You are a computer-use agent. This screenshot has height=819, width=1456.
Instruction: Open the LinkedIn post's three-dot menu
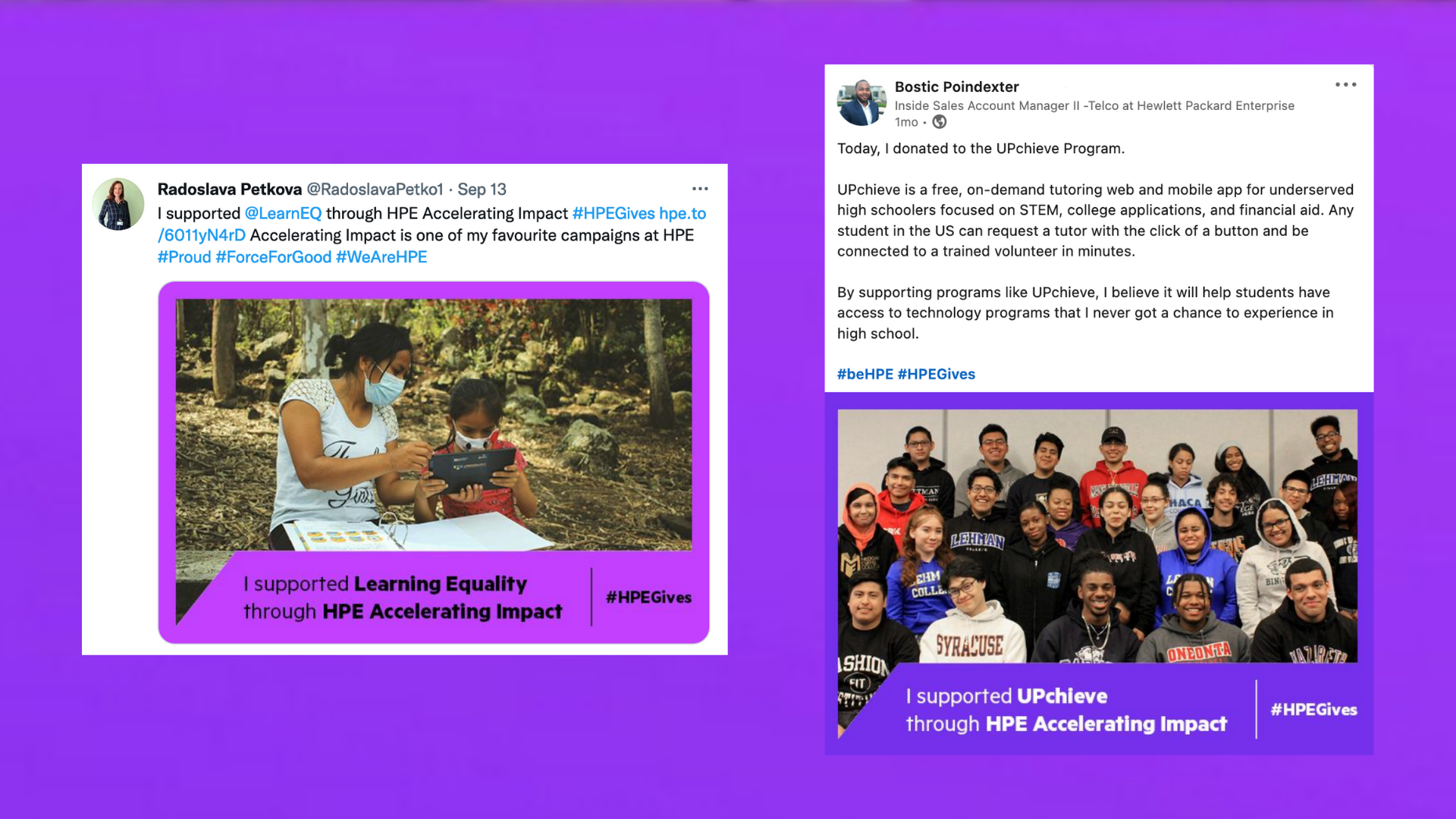click(1346, 85)
